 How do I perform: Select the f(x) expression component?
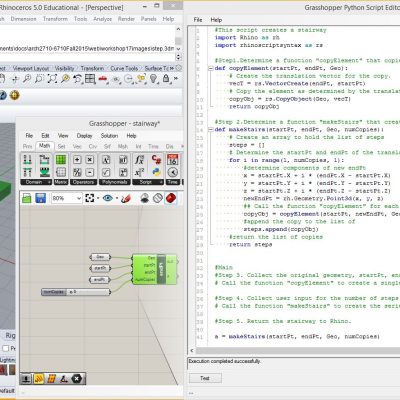139,160
